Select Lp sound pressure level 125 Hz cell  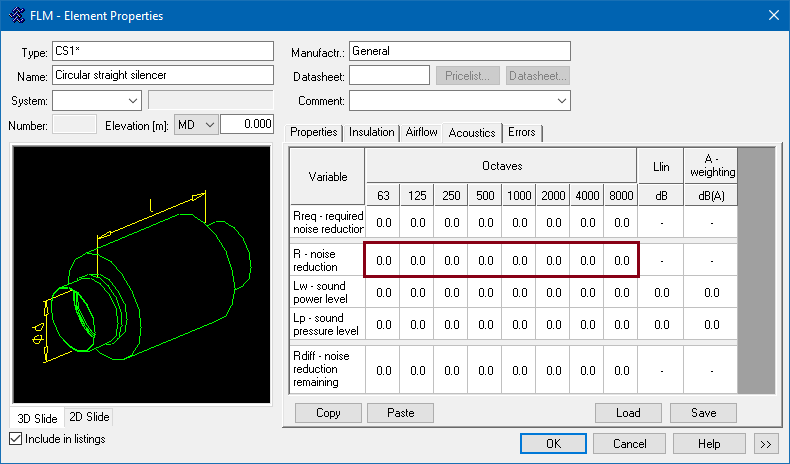tap(418, 324)
